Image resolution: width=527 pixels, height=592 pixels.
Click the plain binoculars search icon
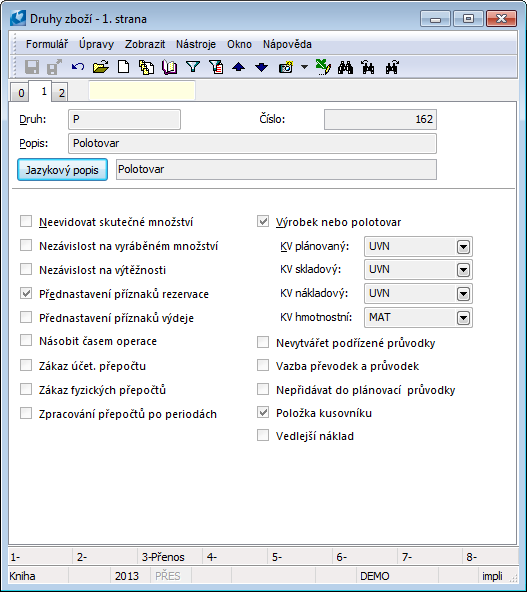345,67
